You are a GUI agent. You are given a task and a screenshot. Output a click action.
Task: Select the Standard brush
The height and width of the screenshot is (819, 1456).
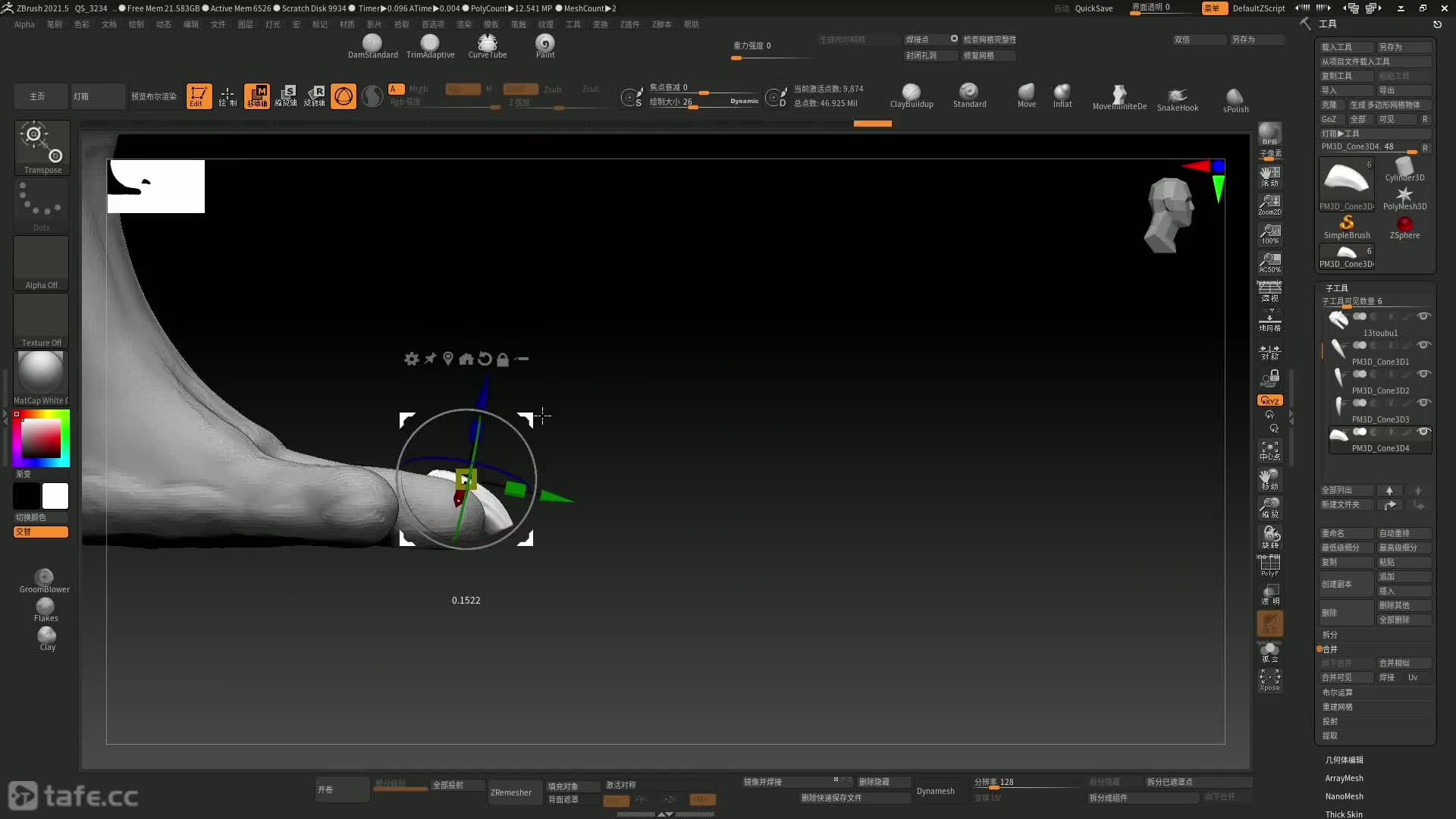969,96
